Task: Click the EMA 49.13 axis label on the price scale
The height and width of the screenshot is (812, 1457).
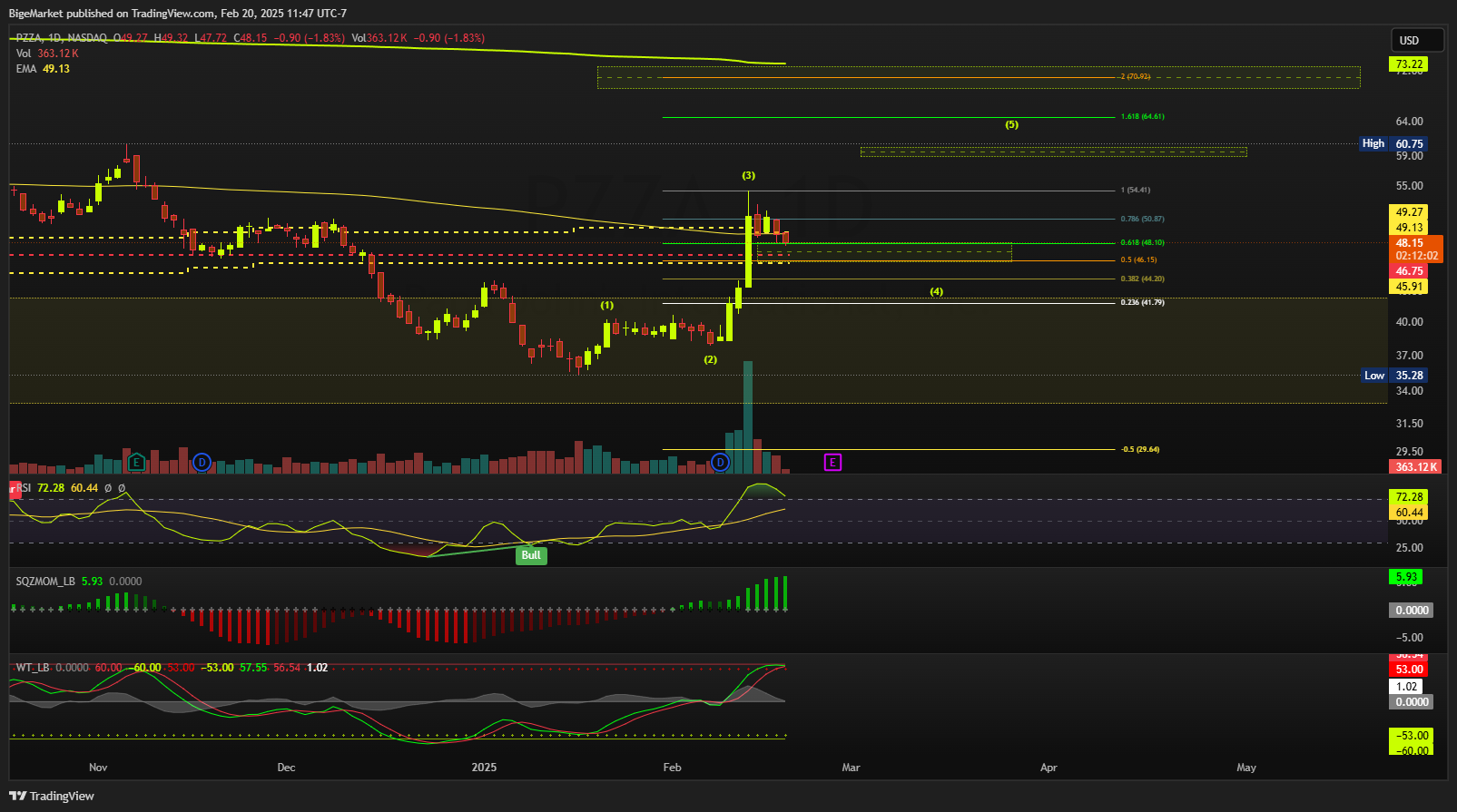Action: coord(1409,228)
